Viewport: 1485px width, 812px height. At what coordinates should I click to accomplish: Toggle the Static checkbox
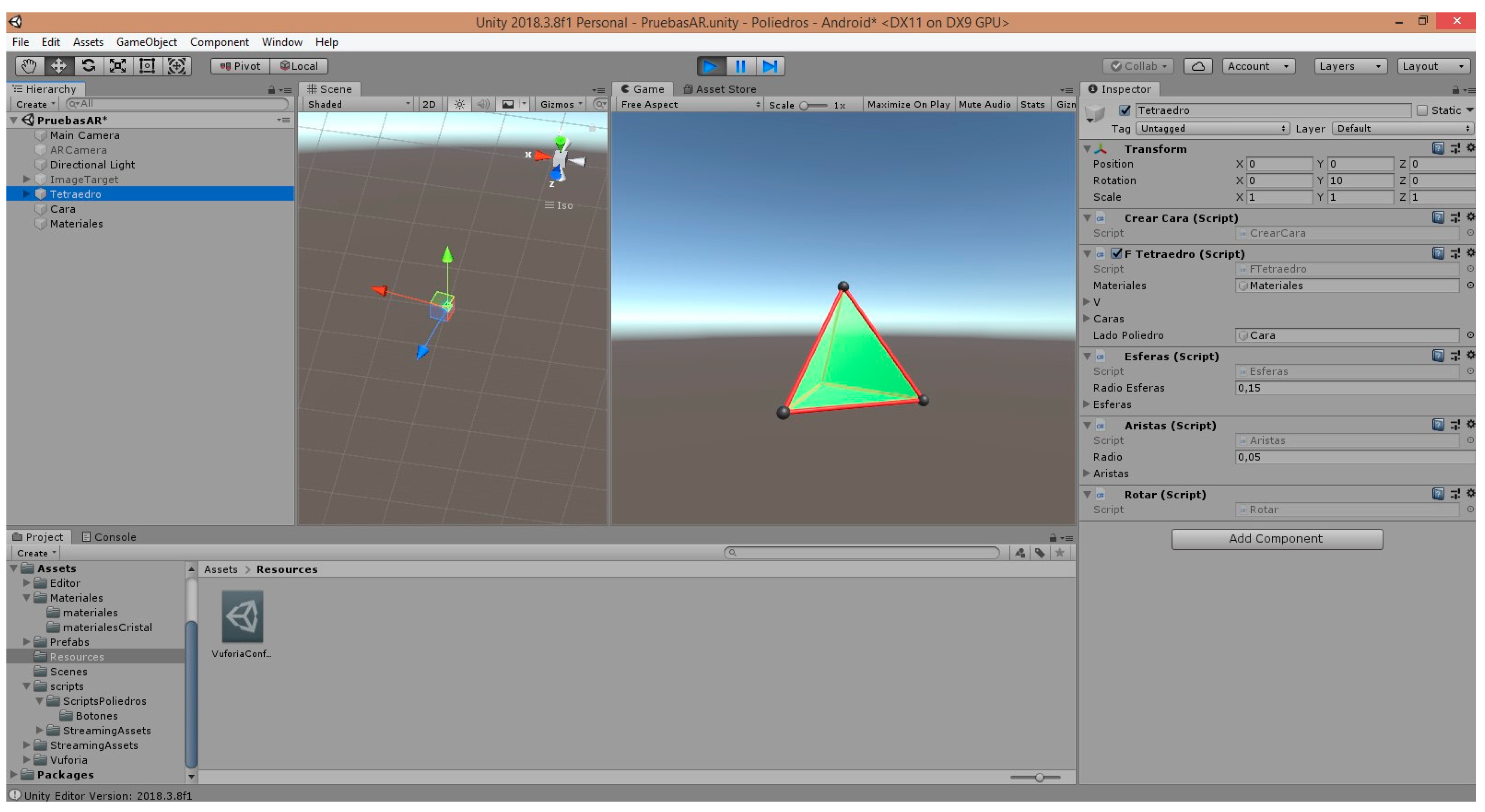click(1421, 110)
